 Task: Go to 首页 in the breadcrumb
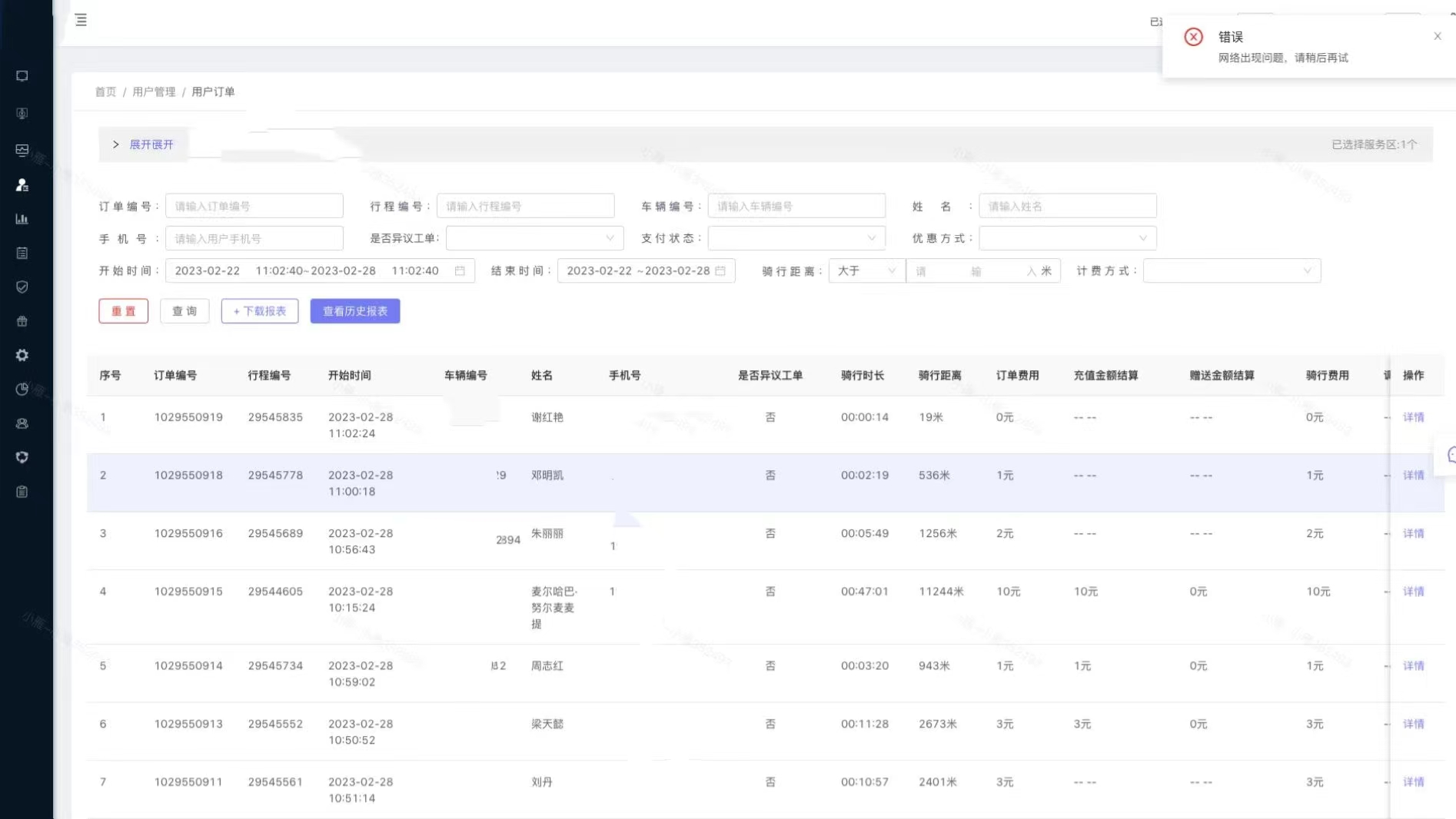pos(105,91)
